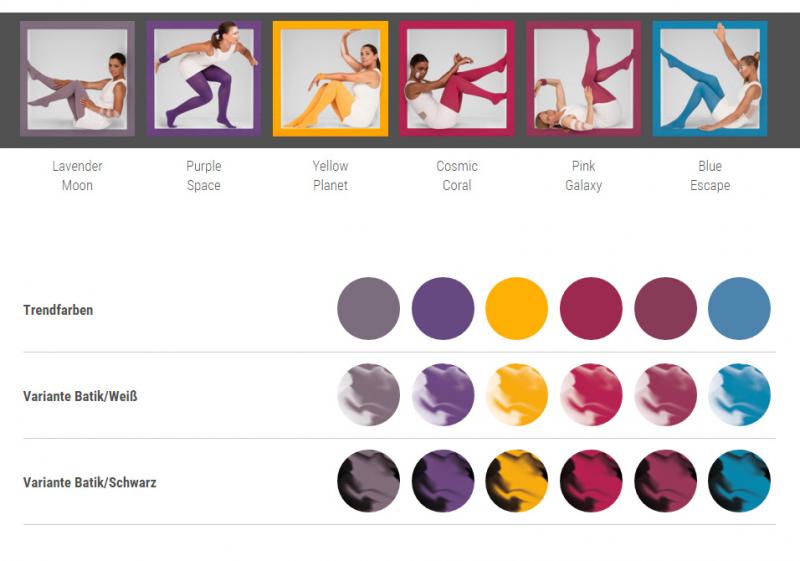Pick the purple Batik/Weiß swatch
This screenshot has width=800, height=561.
[443, 395]
